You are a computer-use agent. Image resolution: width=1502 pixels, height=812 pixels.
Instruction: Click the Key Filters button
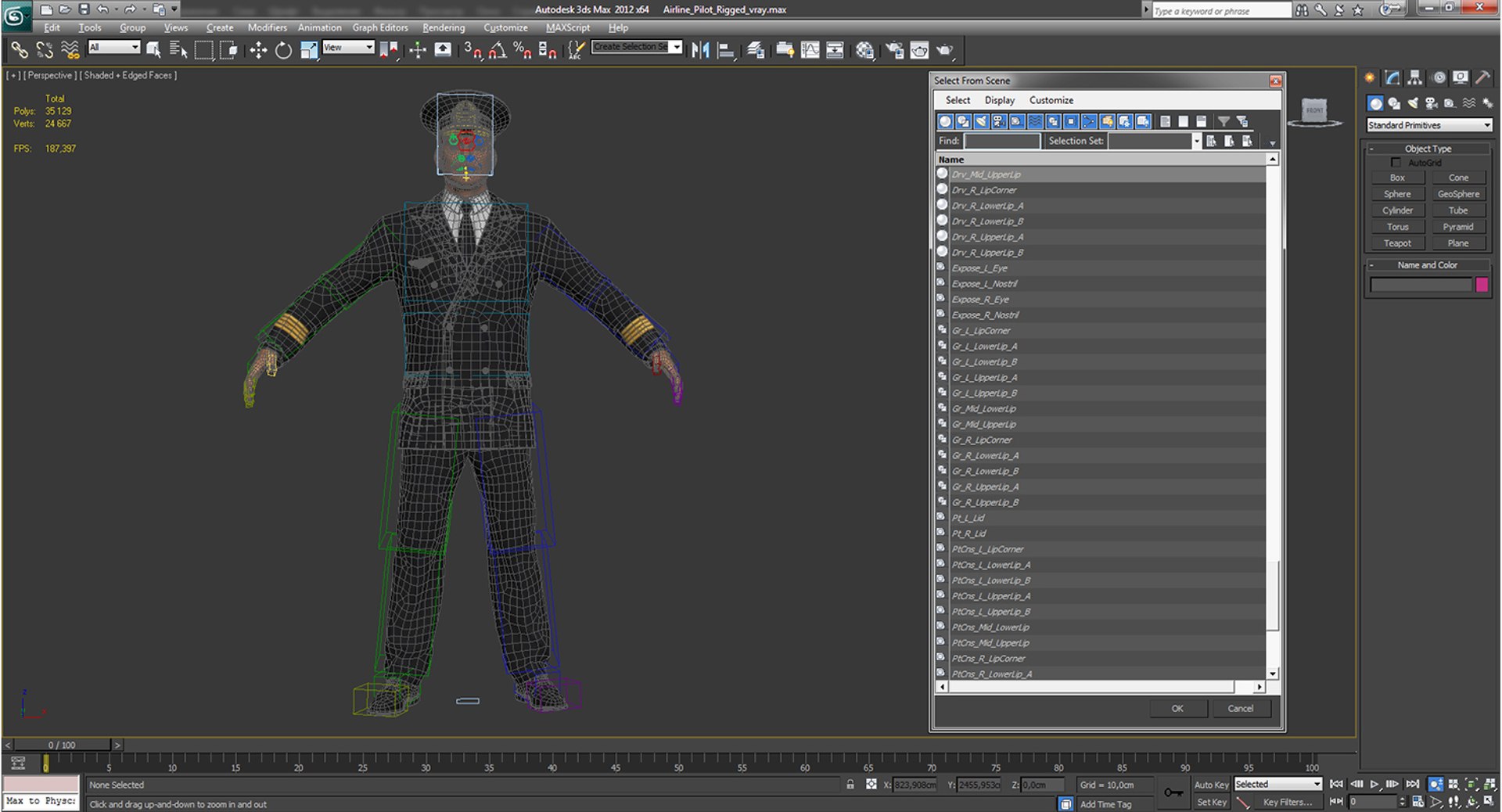click(x=1287, y=802)
